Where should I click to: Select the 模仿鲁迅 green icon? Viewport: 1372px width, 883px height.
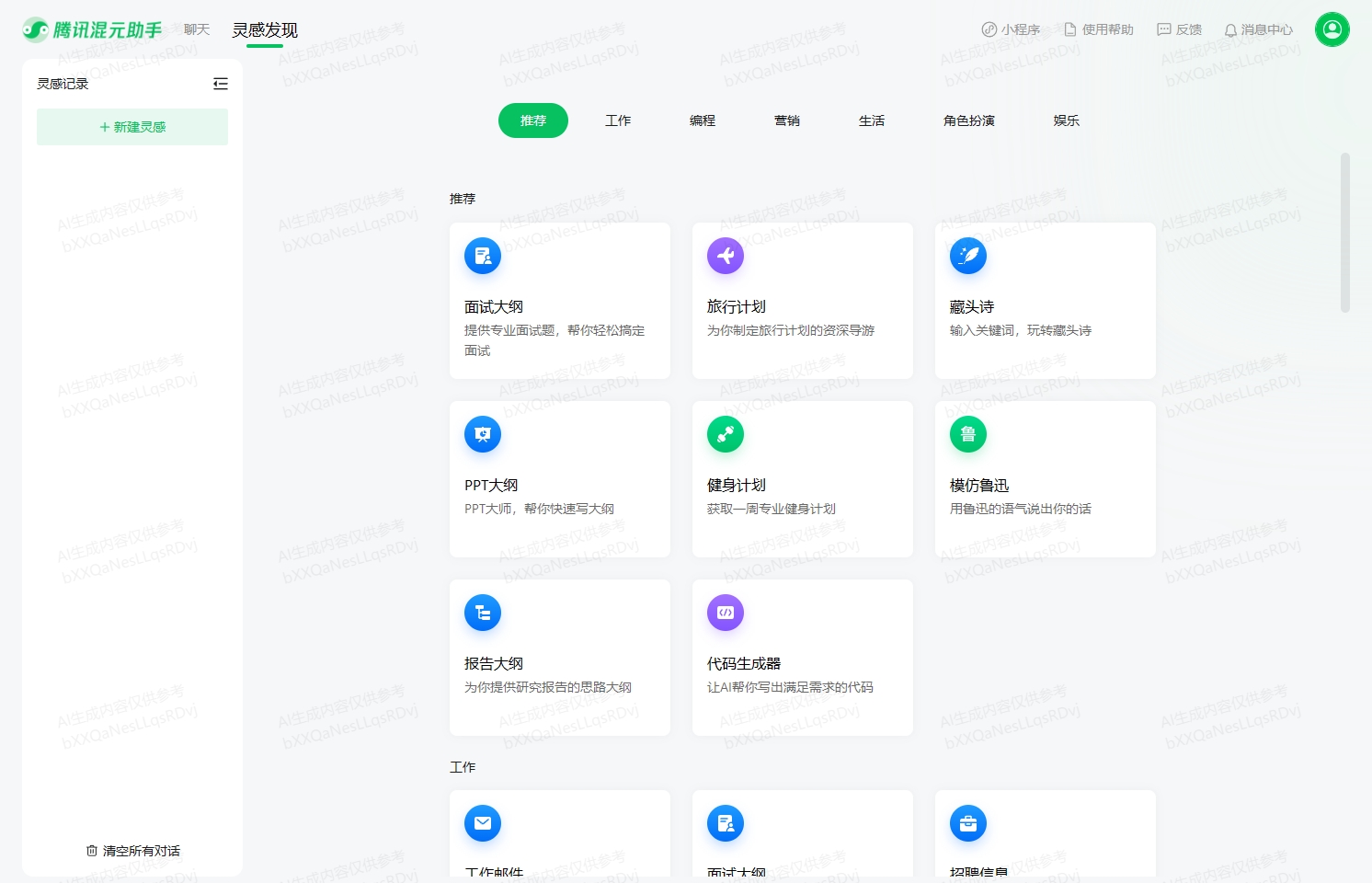[967, 434]
